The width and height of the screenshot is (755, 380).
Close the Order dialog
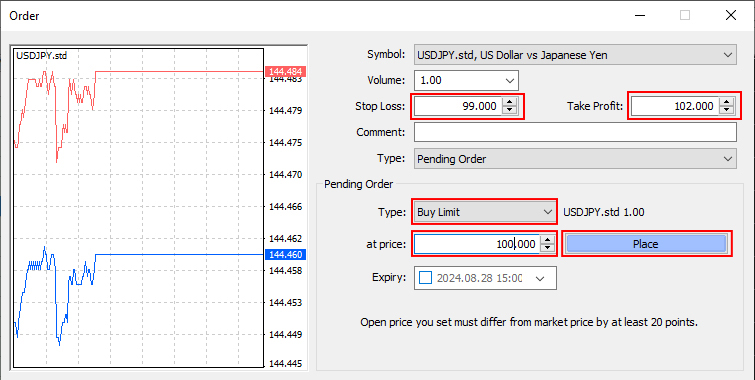click(730, 15)
